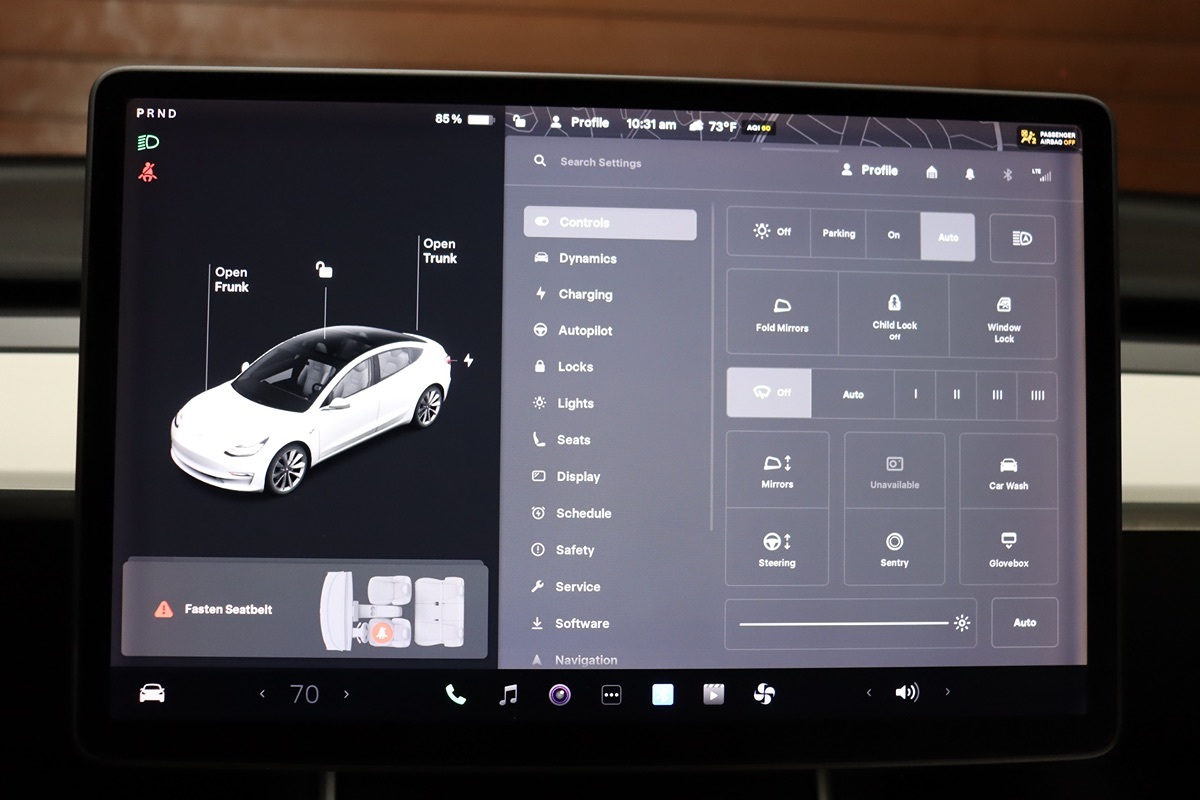This screenshot has width=1200, height=800.
Task: Set headlights to Parking mode
Action: pos(838,234)
